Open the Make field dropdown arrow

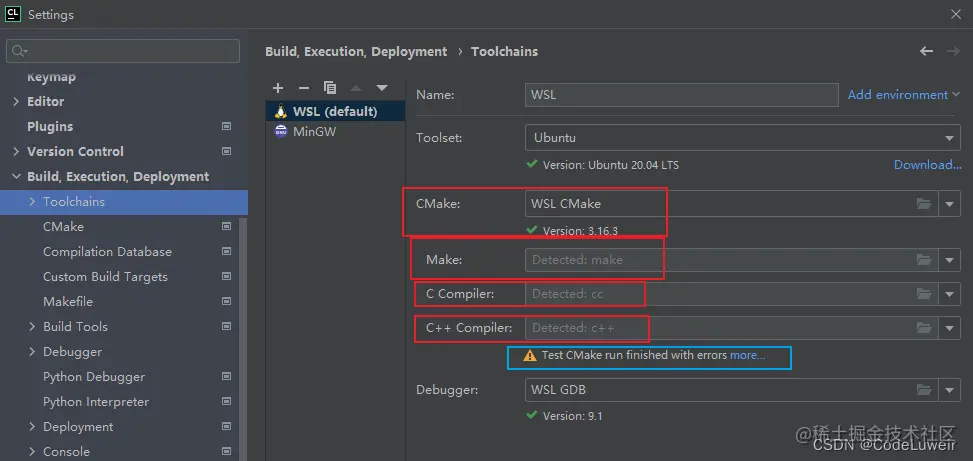[x=949, y=260]
